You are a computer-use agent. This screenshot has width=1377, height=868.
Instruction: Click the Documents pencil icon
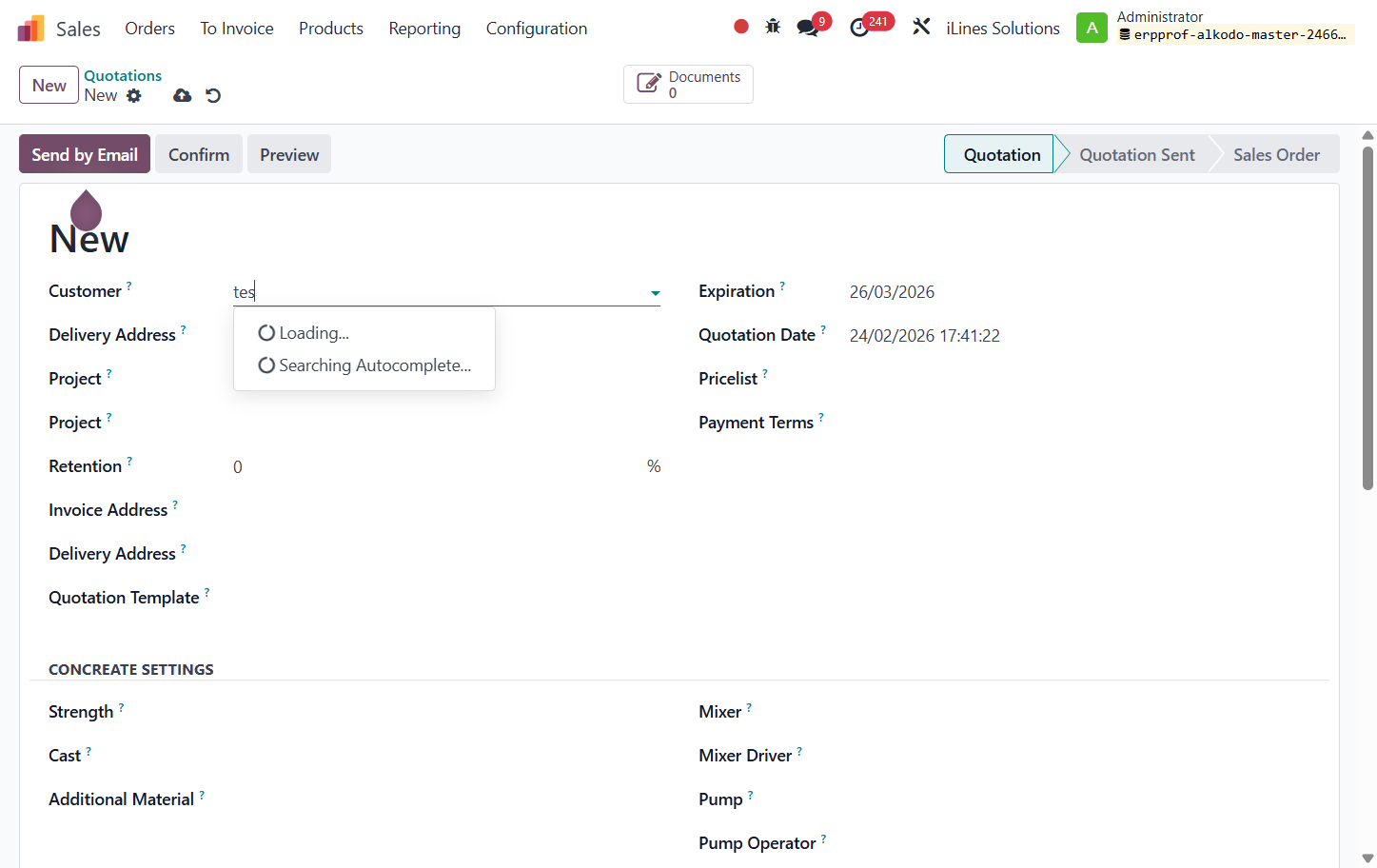(649, 84)
